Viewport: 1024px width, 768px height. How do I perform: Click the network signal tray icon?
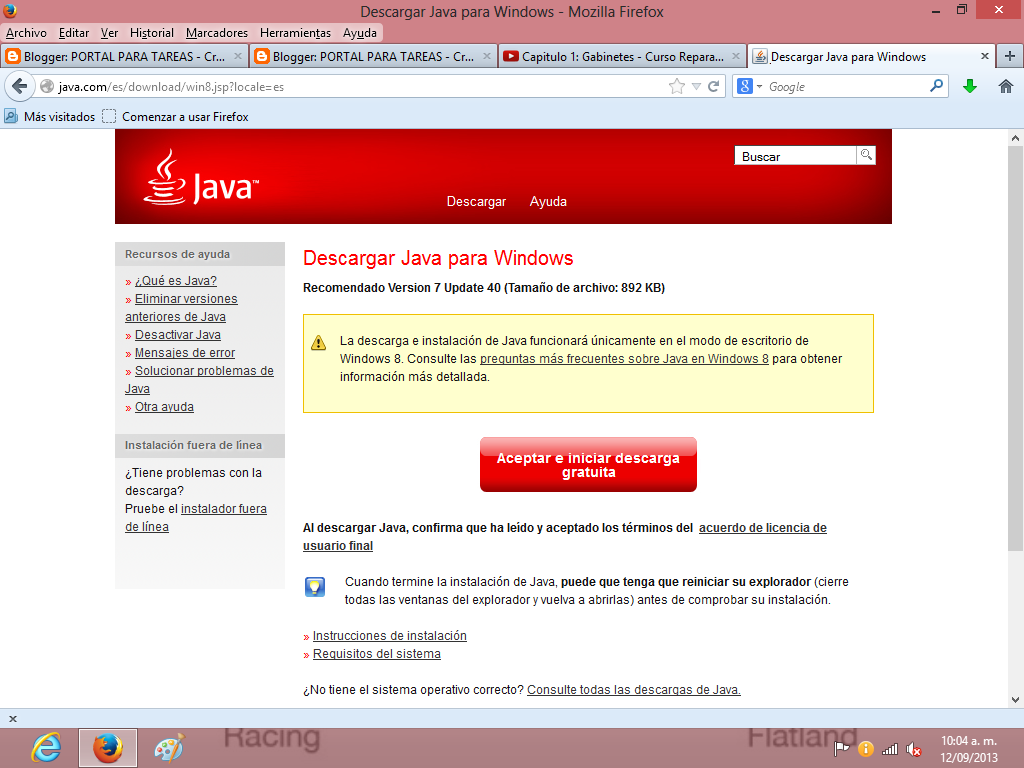(890, 747)
